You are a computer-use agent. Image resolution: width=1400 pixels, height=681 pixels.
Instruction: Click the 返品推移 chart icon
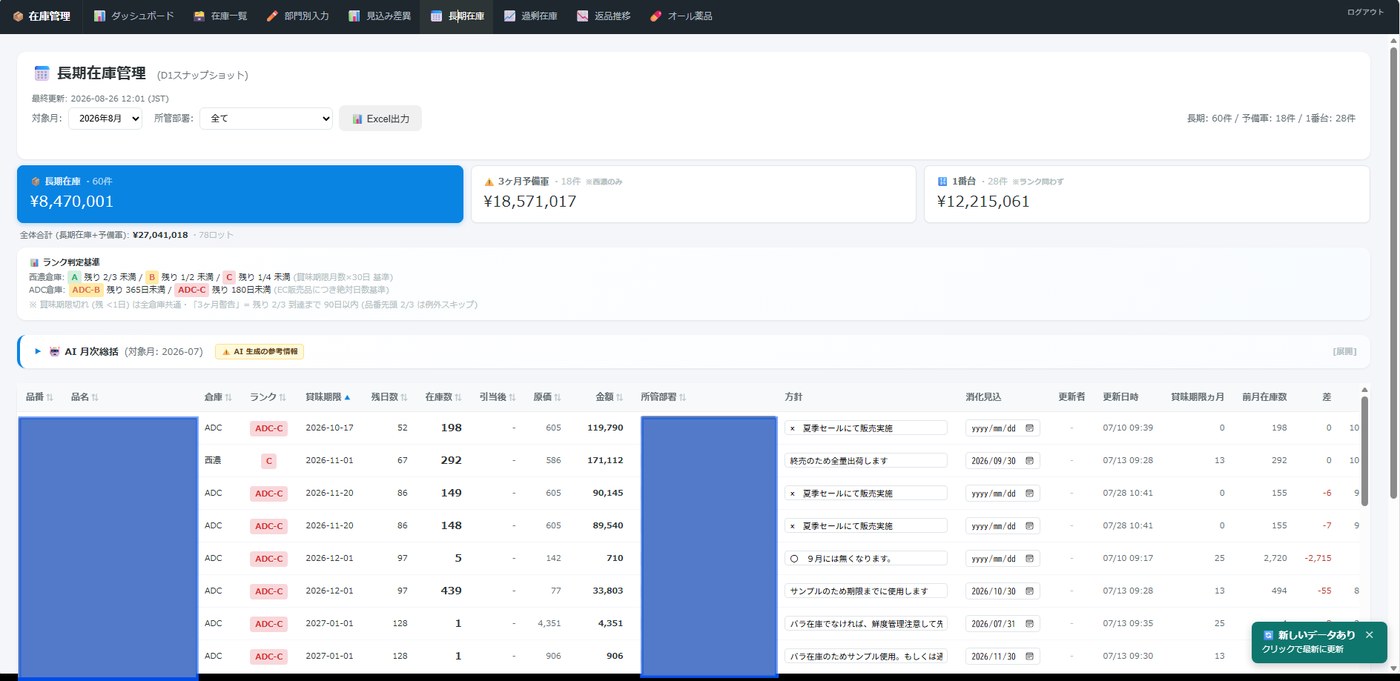click(582, 16)
